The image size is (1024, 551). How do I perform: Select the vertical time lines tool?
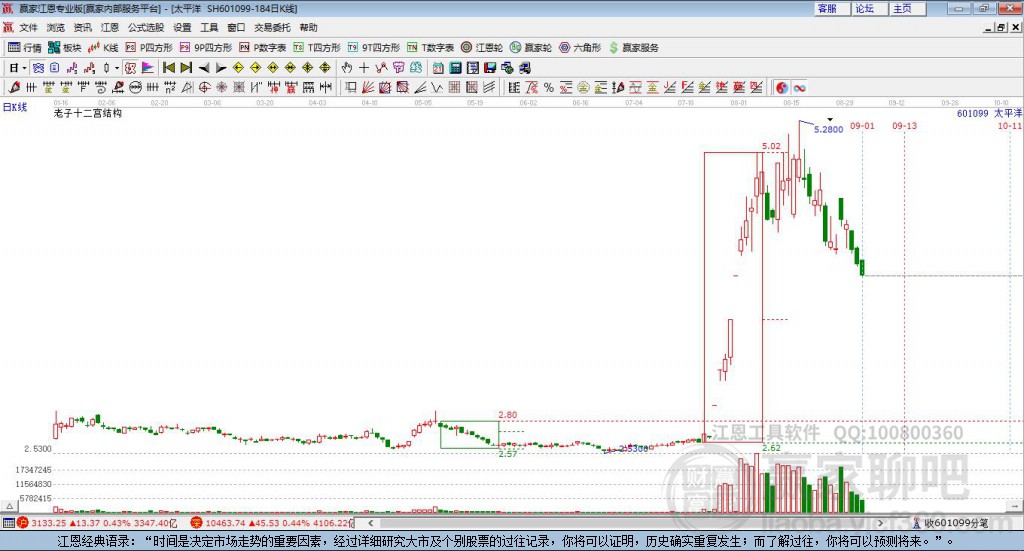31,87
